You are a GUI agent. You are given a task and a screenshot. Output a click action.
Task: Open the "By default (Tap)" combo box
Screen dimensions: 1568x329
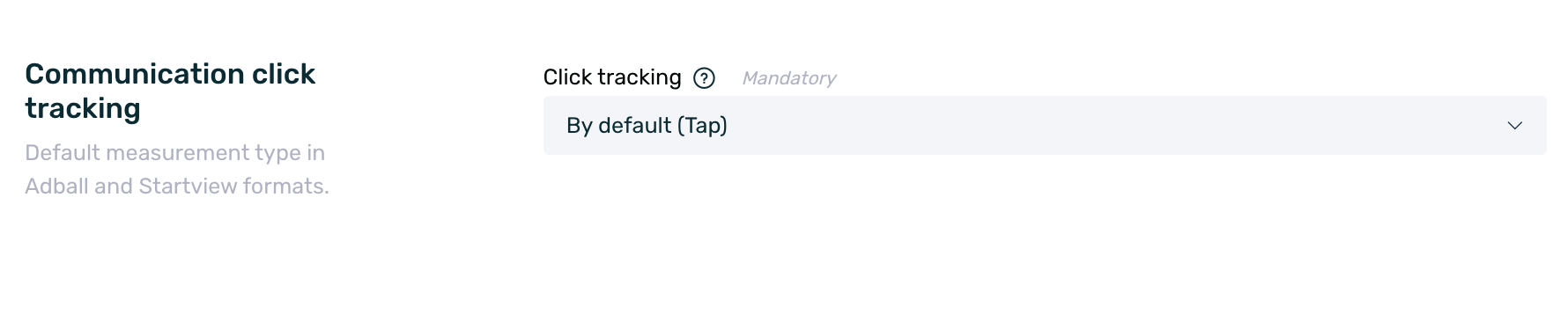(1045, 125)
